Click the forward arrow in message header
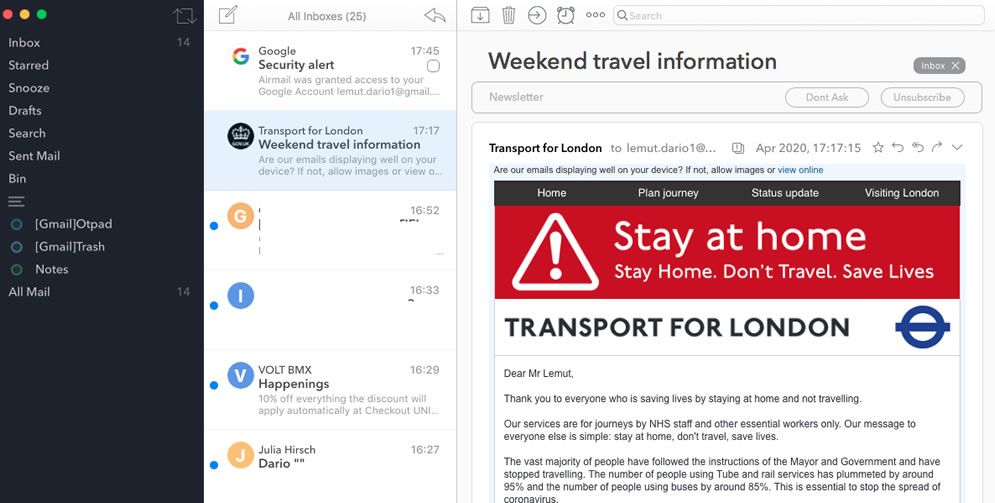 [937, 148]
